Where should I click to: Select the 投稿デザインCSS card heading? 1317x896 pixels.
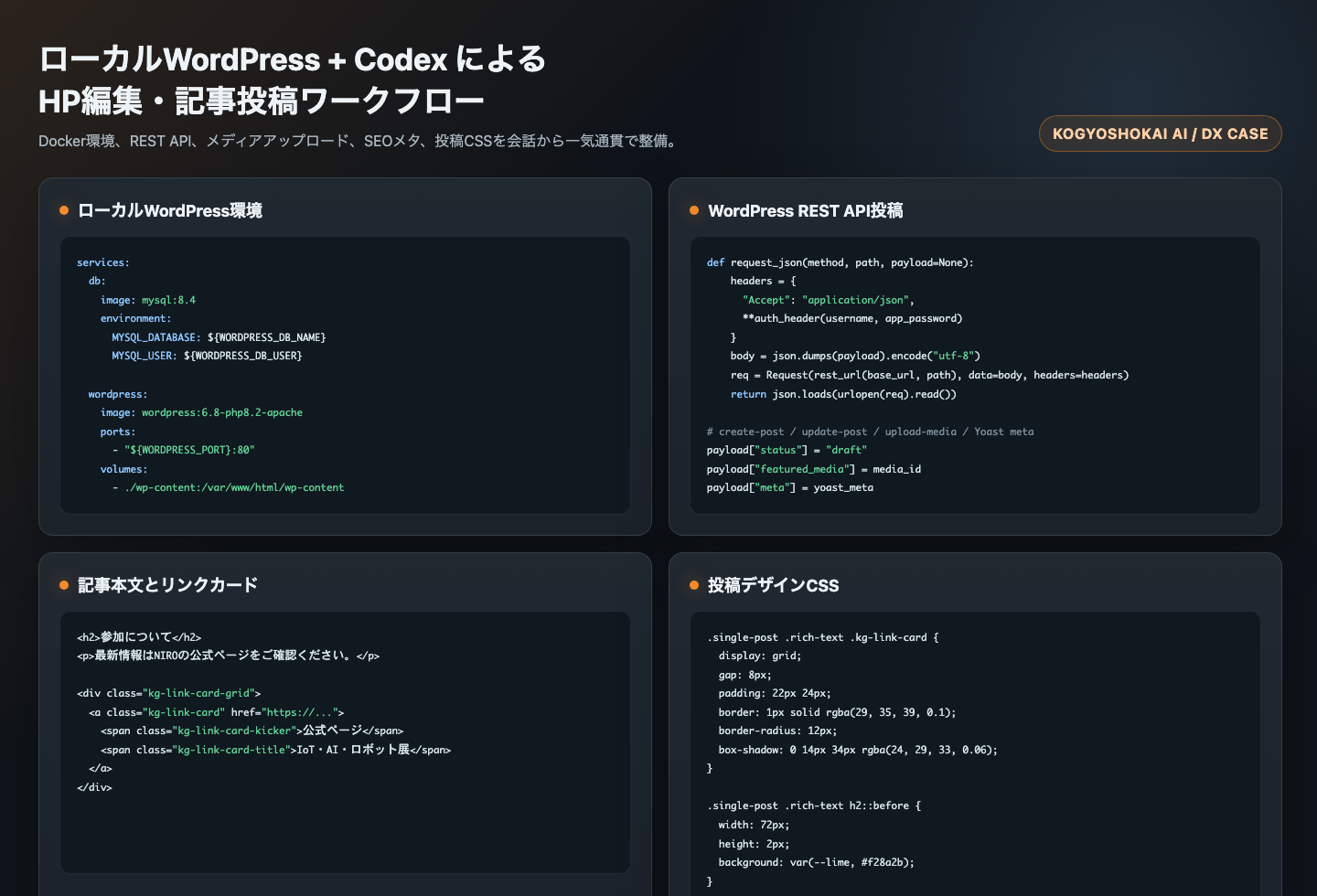pyautogui.click(x=774, y=585)
